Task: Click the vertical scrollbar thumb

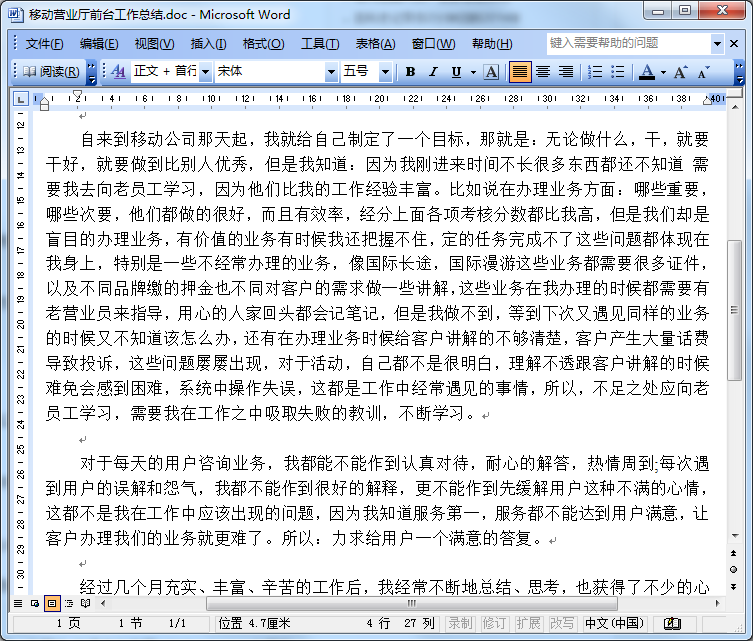Action: (734, 310)
